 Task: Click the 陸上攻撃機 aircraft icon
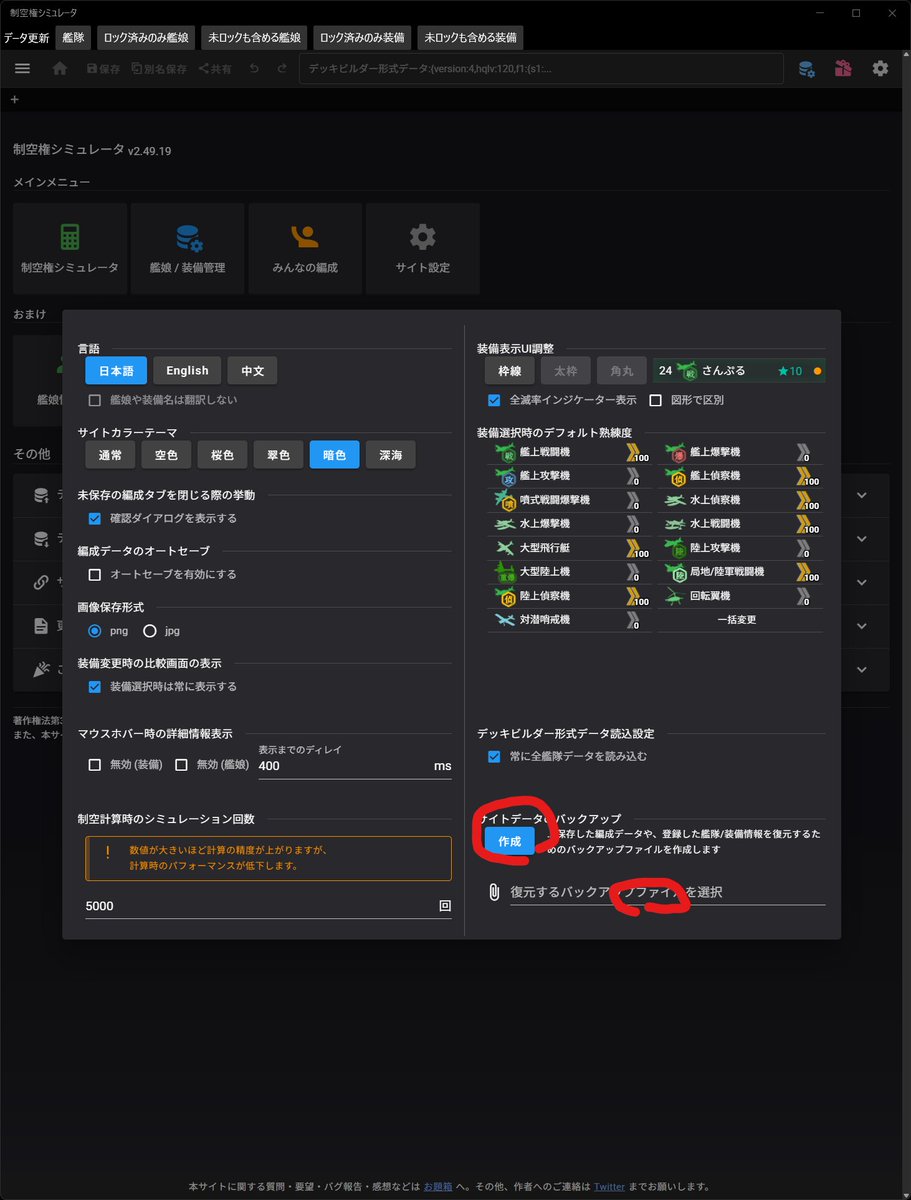tap(675, 548)
